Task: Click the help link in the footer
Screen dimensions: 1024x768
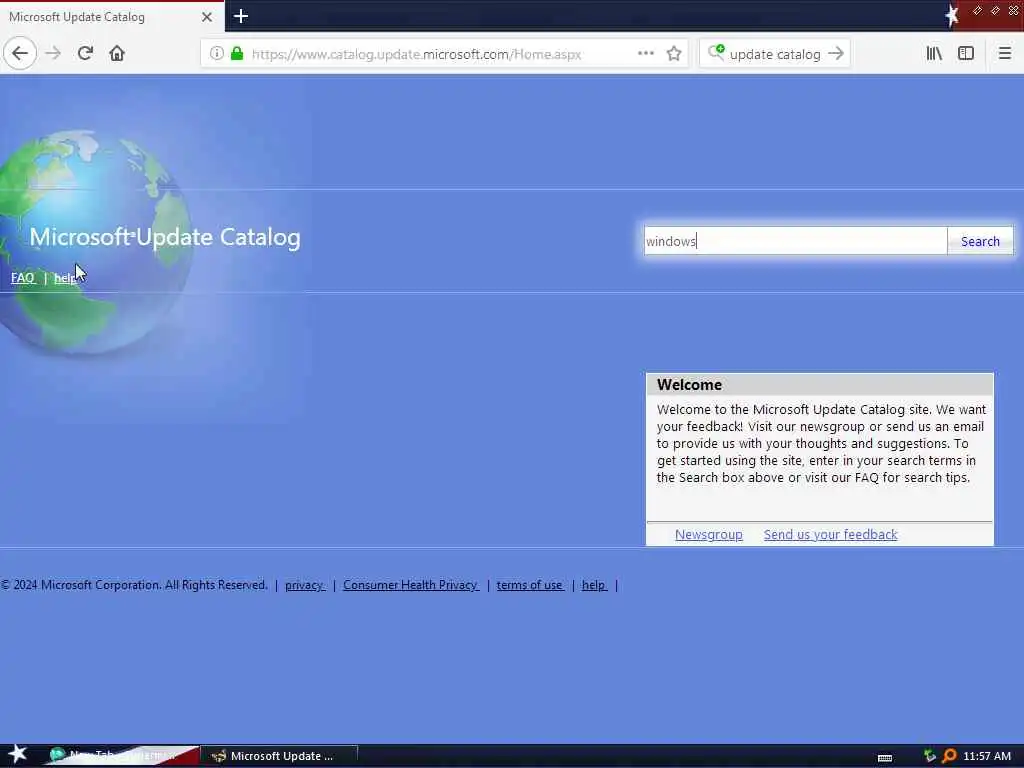Action: click(594, 585)
